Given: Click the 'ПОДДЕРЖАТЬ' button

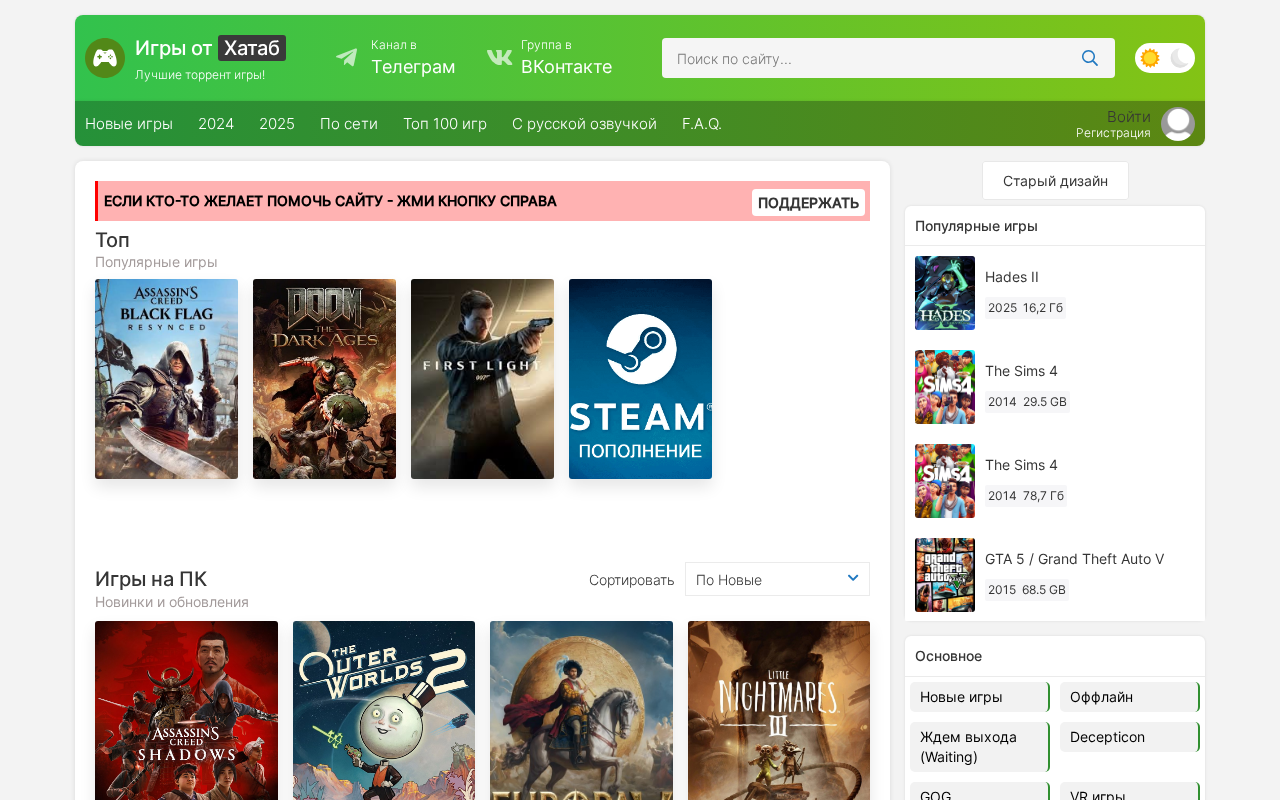Looking at the screenshot, I should click(x=808, y=202).
